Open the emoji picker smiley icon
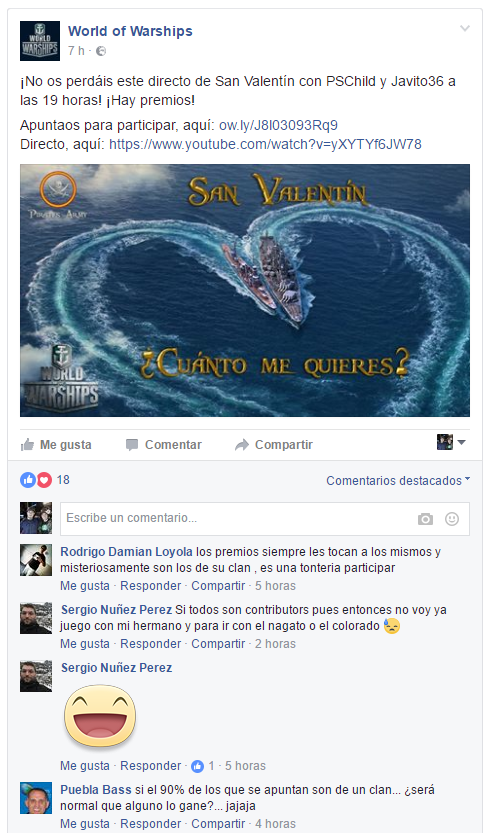 coord(452,519)
